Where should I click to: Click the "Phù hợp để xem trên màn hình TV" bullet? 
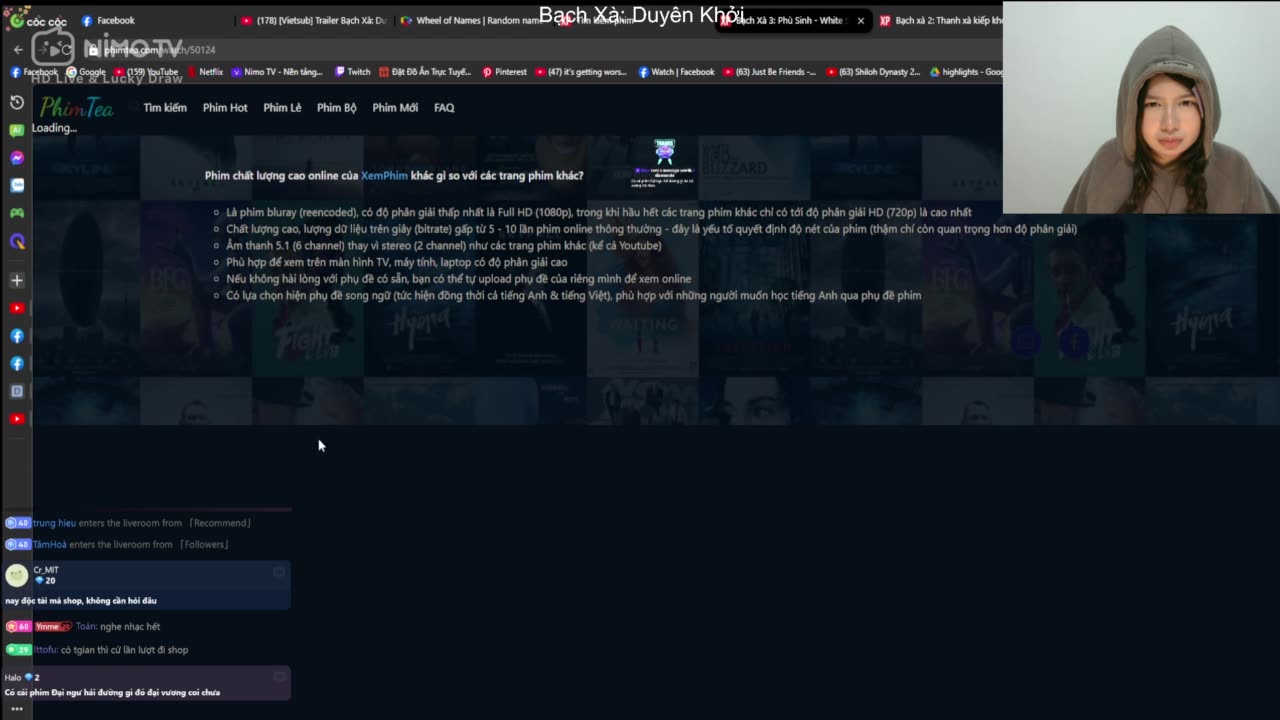point(396,262)
